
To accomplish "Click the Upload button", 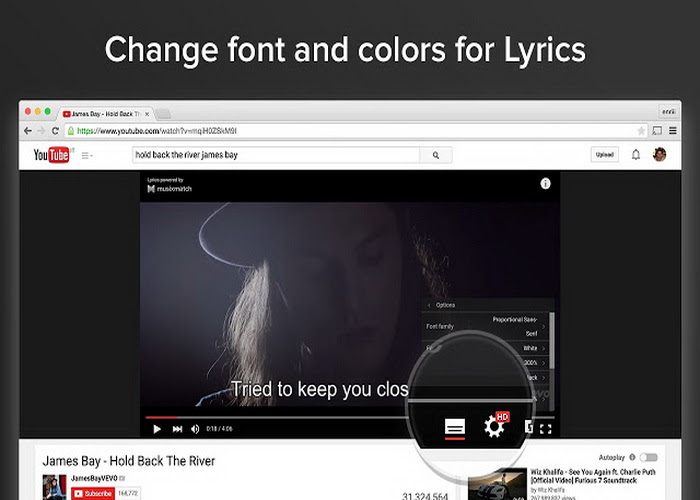I will click(604, 154).
